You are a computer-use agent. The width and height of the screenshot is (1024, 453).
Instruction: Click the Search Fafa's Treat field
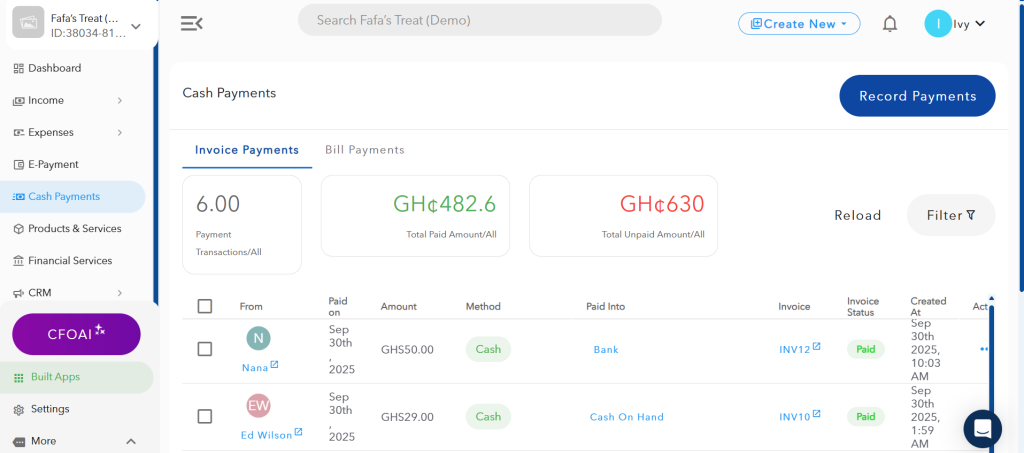pyautogui.click(x=479, y=20)
